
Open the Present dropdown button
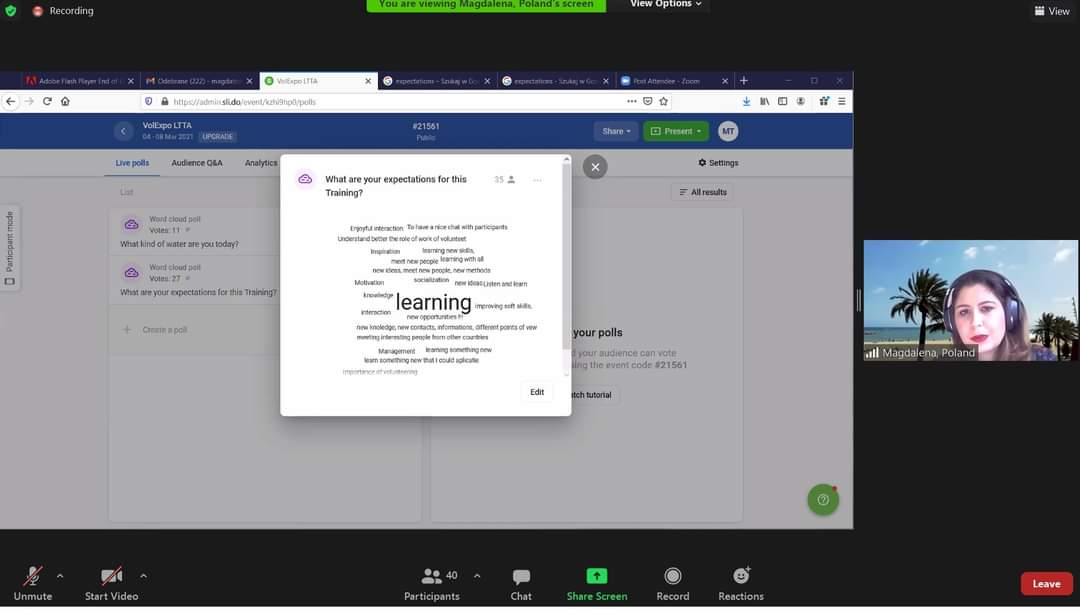coord(676,131)
